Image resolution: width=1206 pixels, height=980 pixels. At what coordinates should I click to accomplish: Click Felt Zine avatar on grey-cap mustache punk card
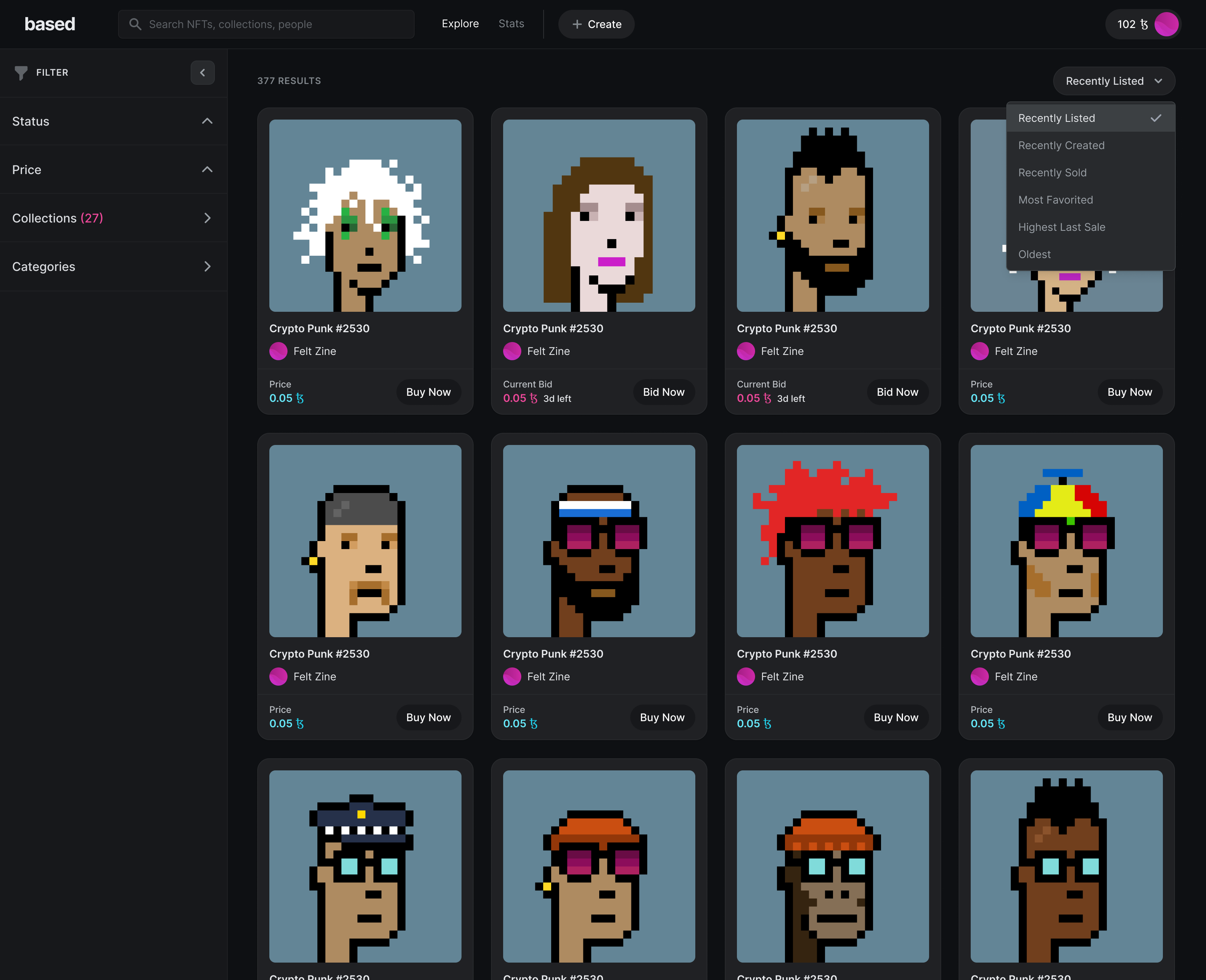(x=278, y=676)
